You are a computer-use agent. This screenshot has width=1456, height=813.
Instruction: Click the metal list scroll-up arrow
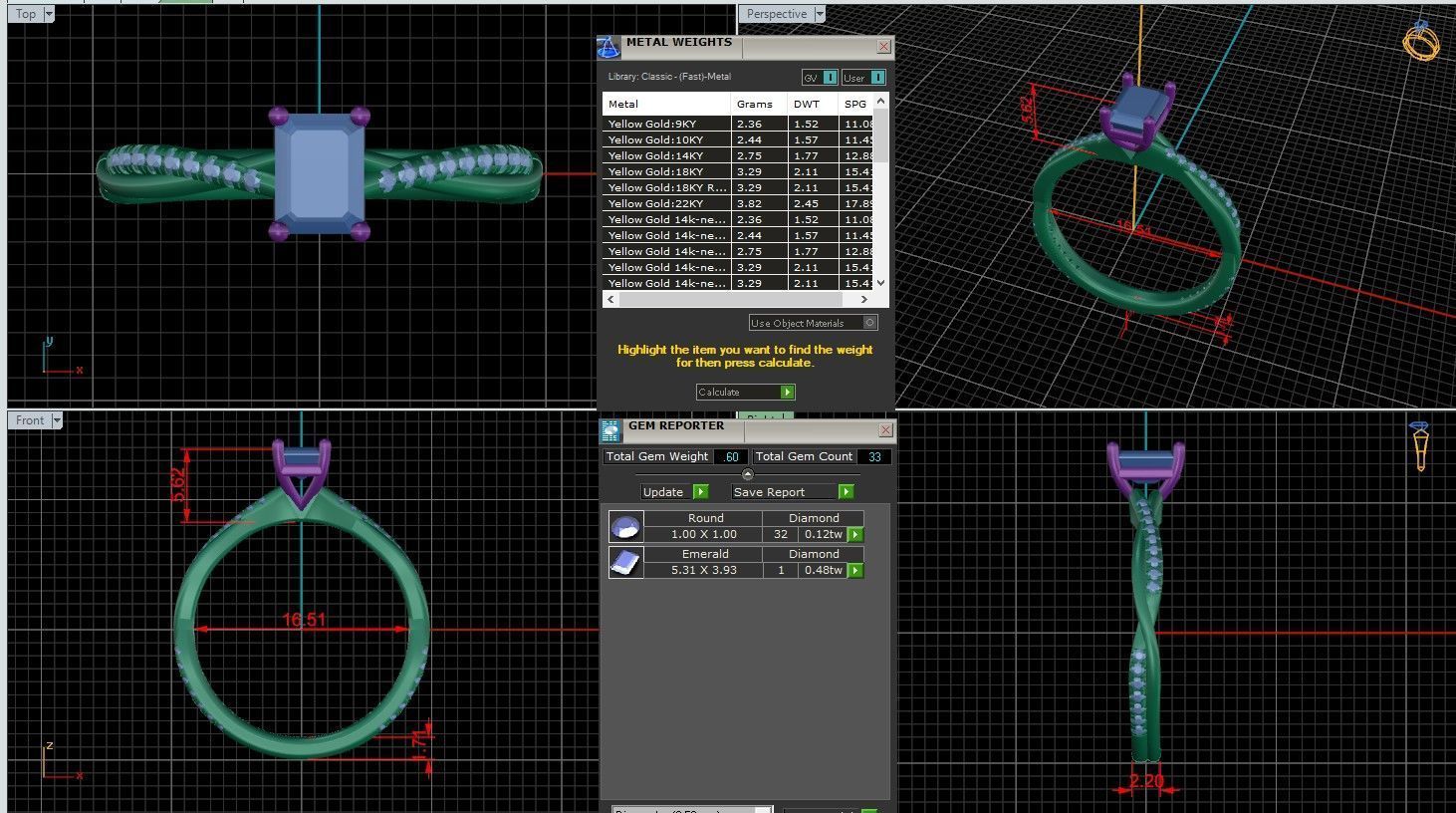[880, 102]
